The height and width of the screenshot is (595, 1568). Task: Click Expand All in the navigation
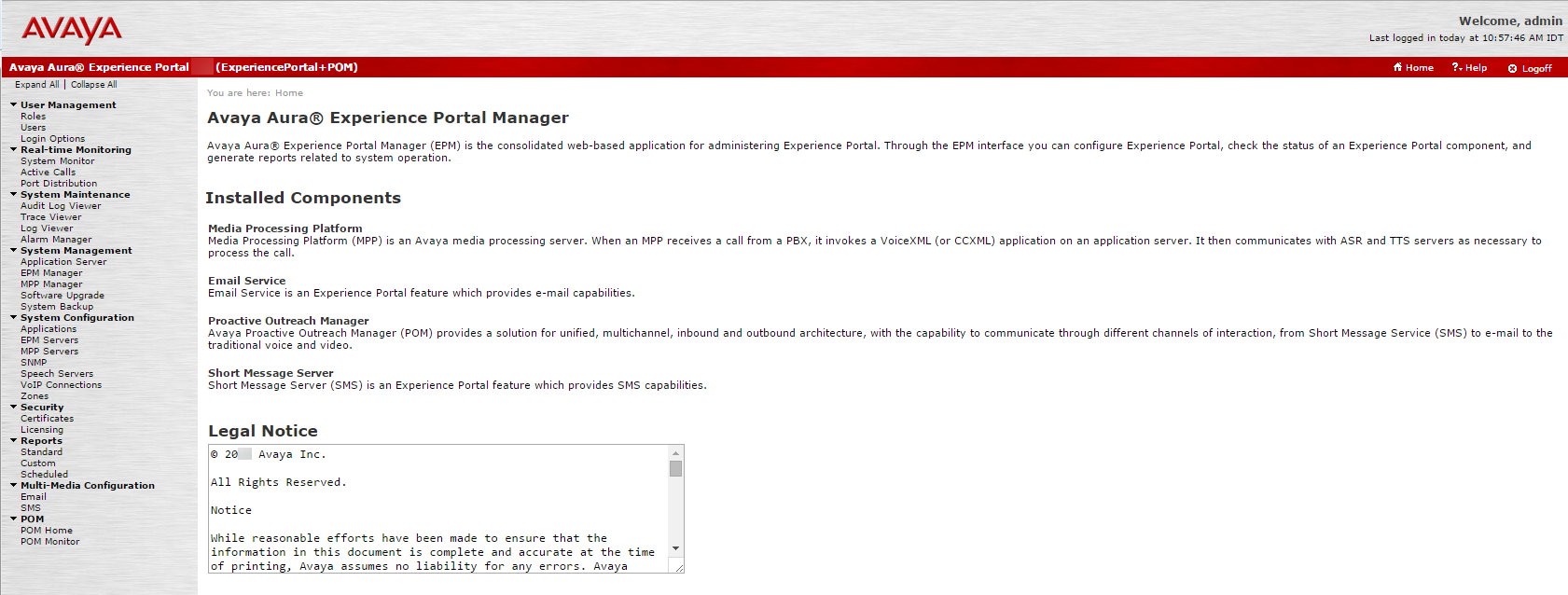[x=37, y=85]
